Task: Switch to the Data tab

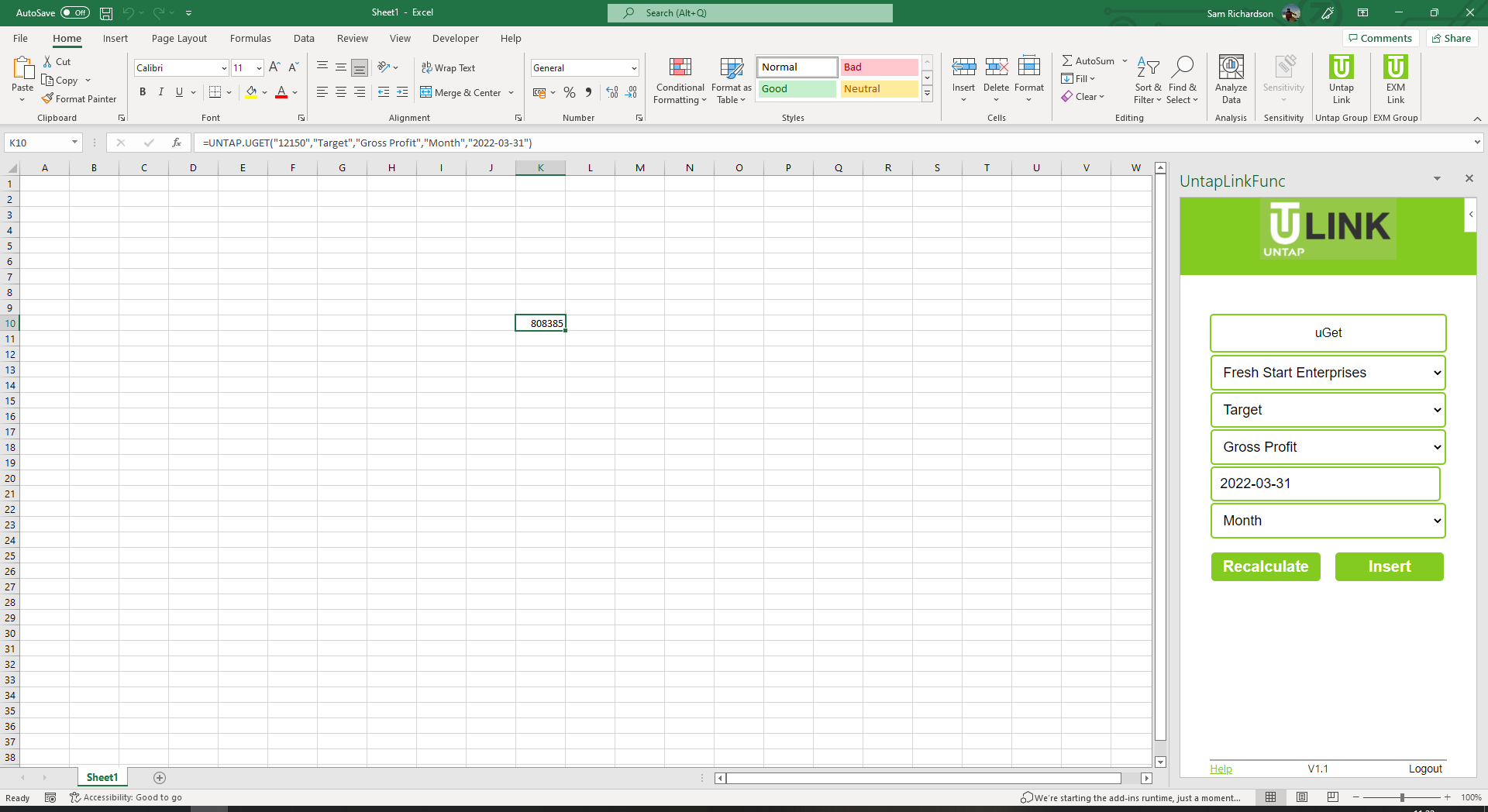Action: 304,38
